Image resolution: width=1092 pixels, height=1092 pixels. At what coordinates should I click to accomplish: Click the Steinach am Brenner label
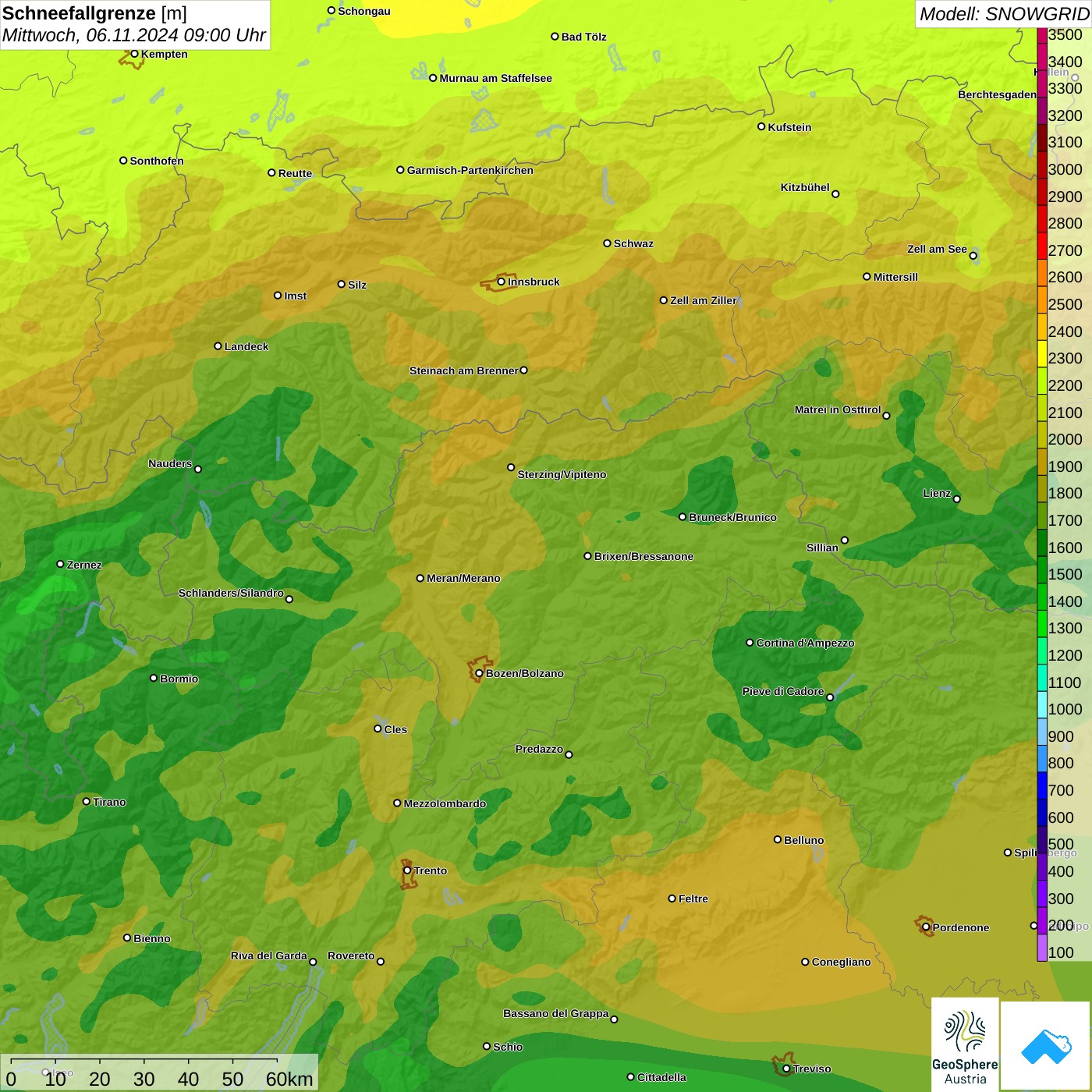point(463,370)
